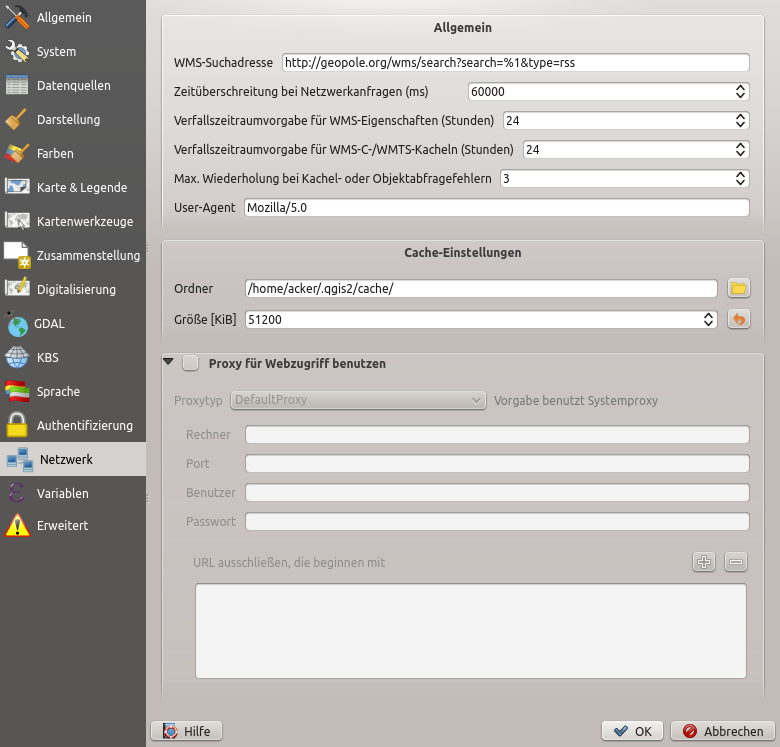
Task: Click the reset cache size icon
Action: [738, 320]
